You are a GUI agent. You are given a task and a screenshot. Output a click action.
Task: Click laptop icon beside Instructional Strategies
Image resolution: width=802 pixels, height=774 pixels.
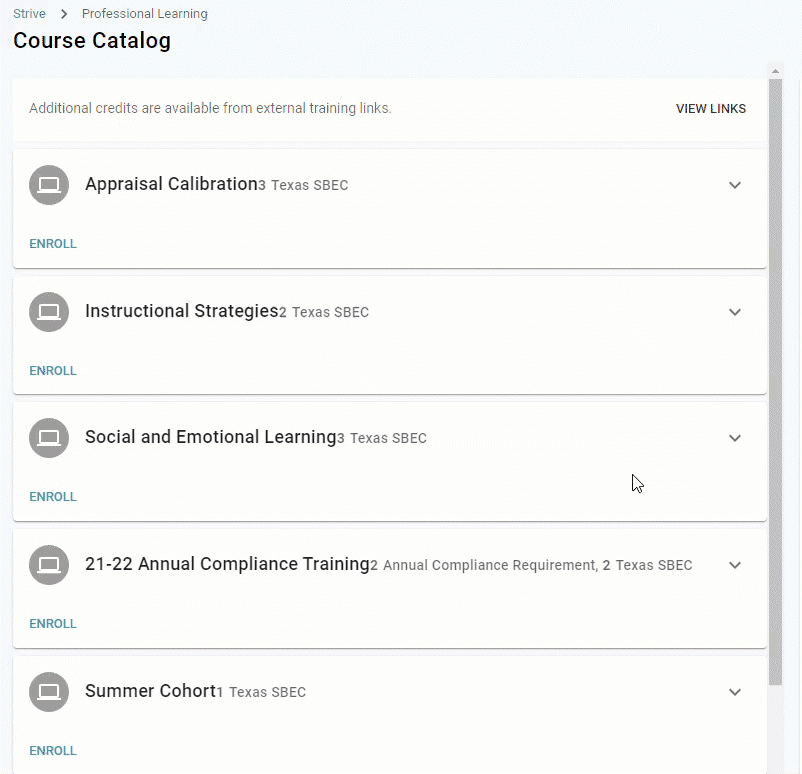click(49, 312)
